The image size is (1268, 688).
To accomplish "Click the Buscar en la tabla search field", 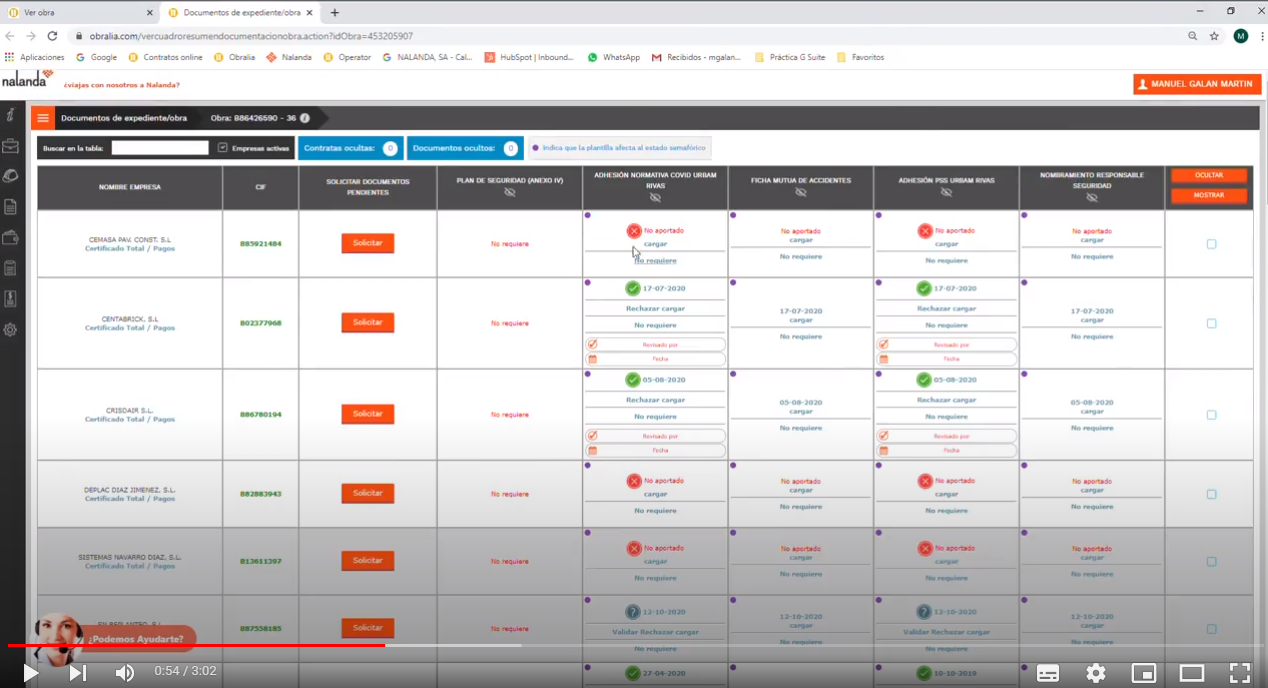I will (x=160, y=148).
